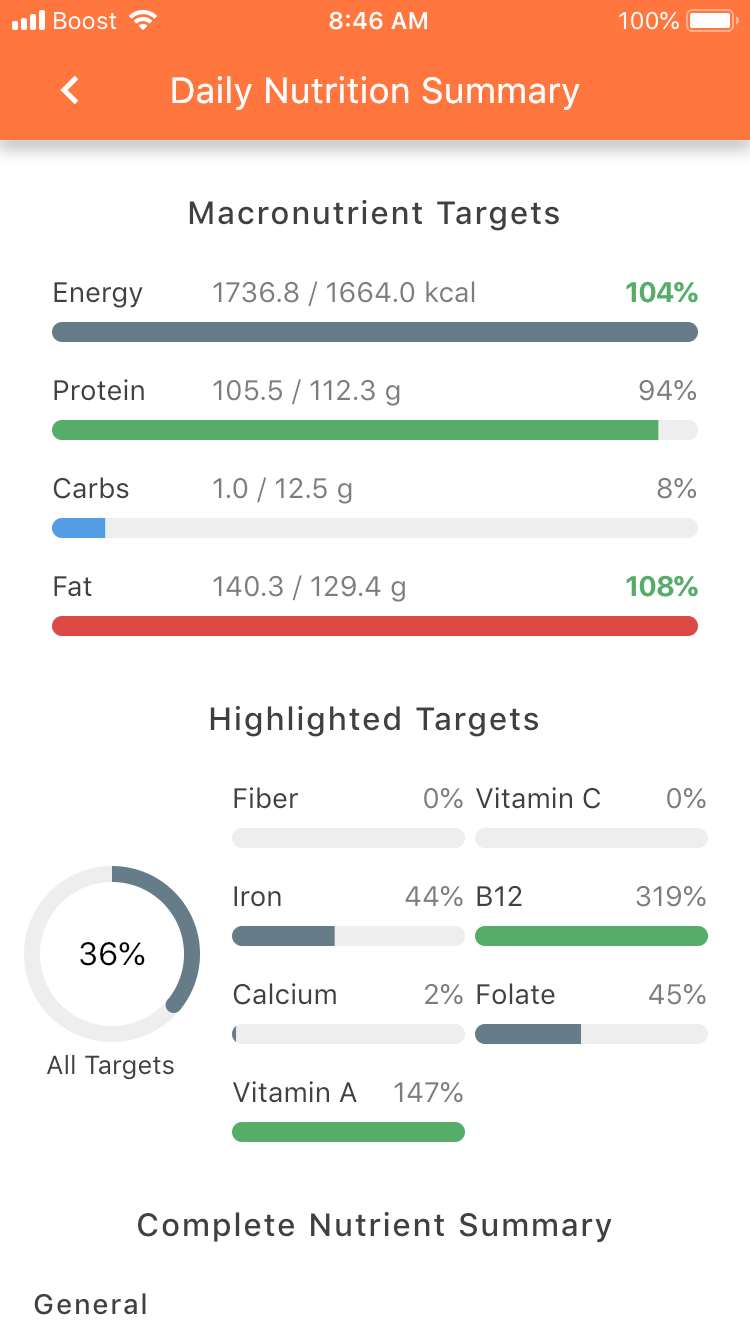Viewport: 750px width, 1334px height.
Task: Tap the red Fat progress bar
Action: pyautogui.click(x=375, y=626)
